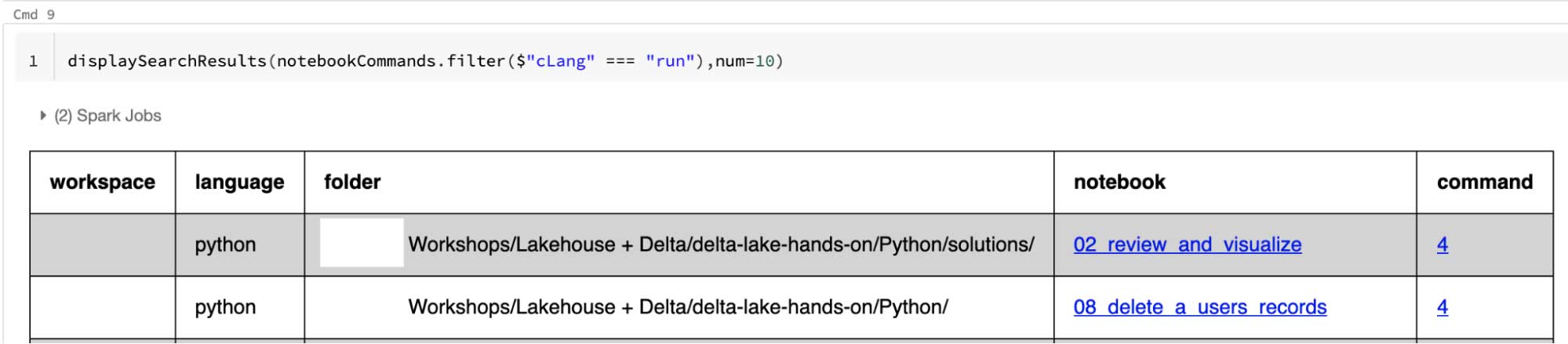Screen dimensions: 1568x344
Task: Open the 02_review_and_visualize notebook link
Action: click(x=1187, y=244)
